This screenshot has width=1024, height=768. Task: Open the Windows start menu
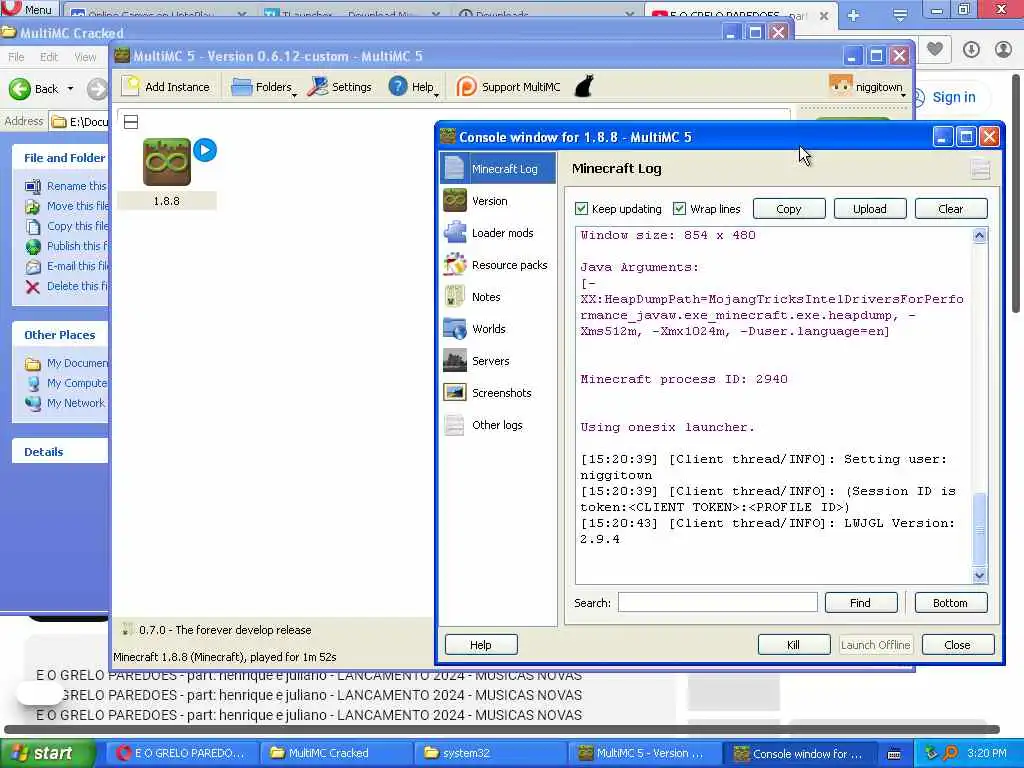pos(45,753)
